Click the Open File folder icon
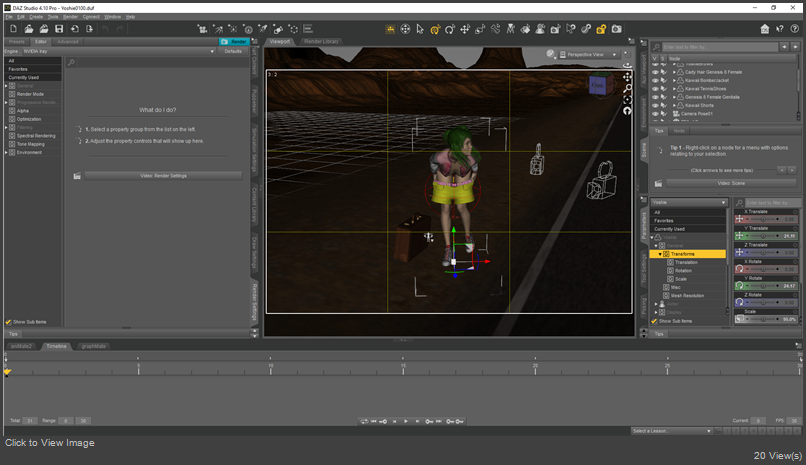 (29, 29)
